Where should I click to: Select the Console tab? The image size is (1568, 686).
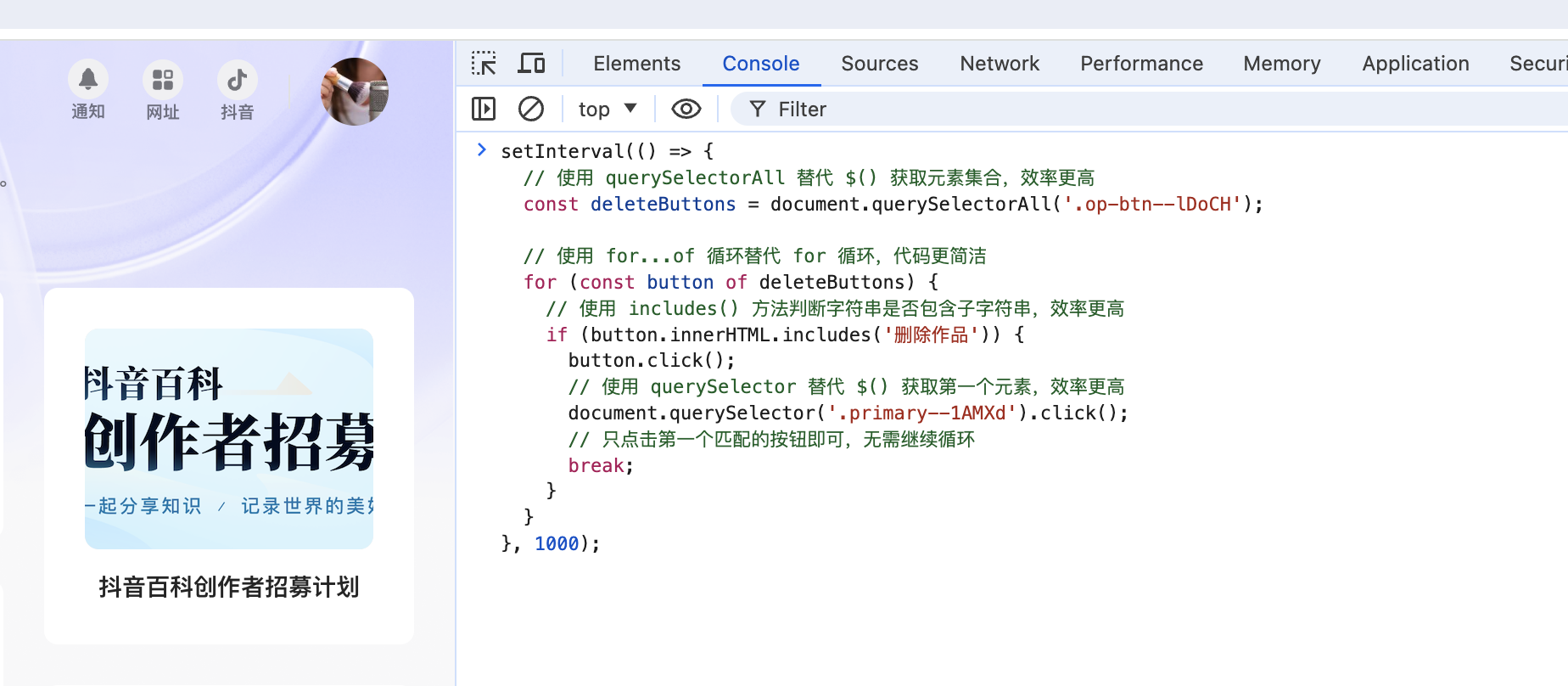pyautogui.click(x=761, y=64)
